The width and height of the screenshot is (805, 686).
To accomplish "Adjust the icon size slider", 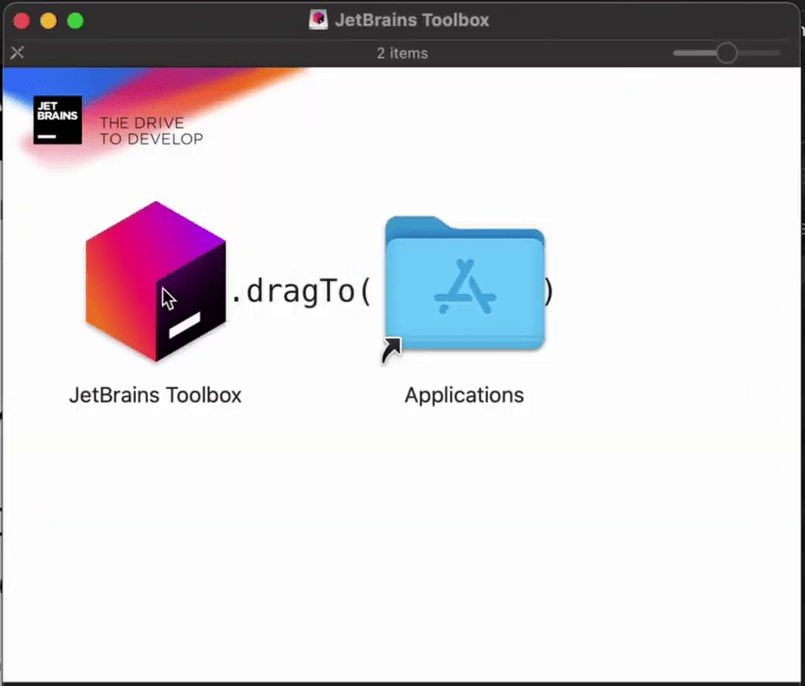I will [726, 52].
